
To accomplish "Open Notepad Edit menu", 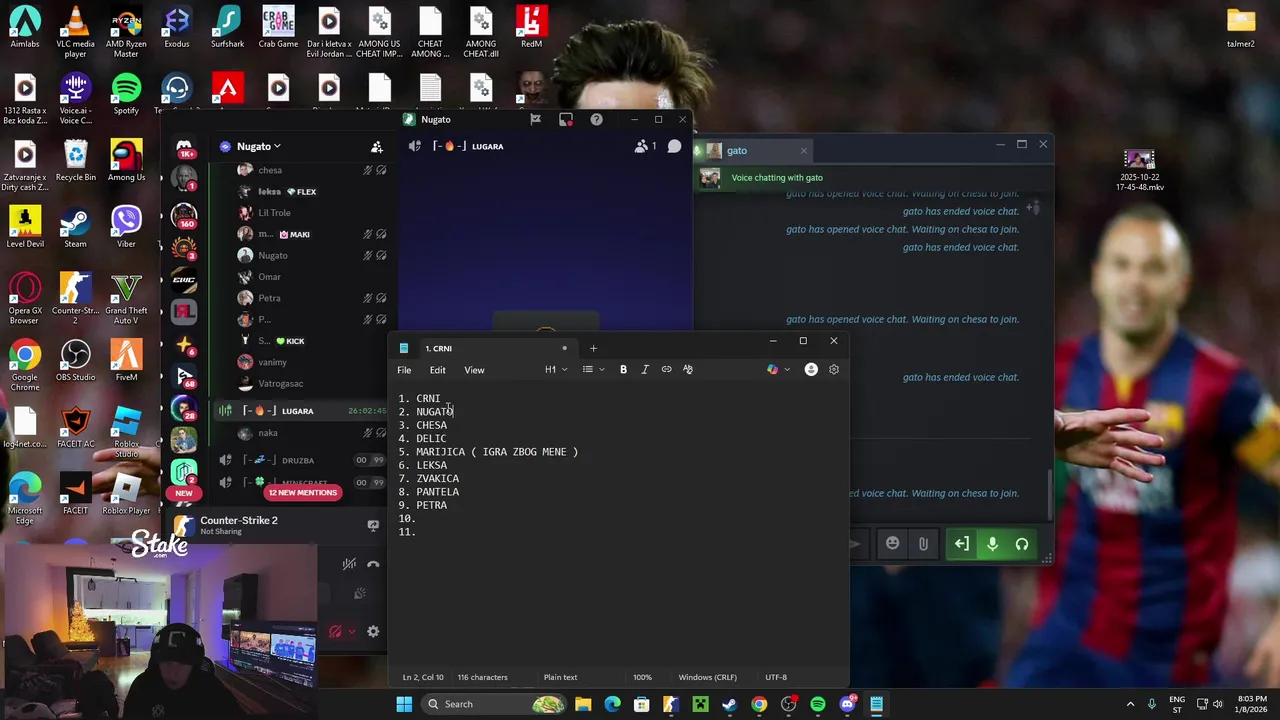I will point(438,370).
